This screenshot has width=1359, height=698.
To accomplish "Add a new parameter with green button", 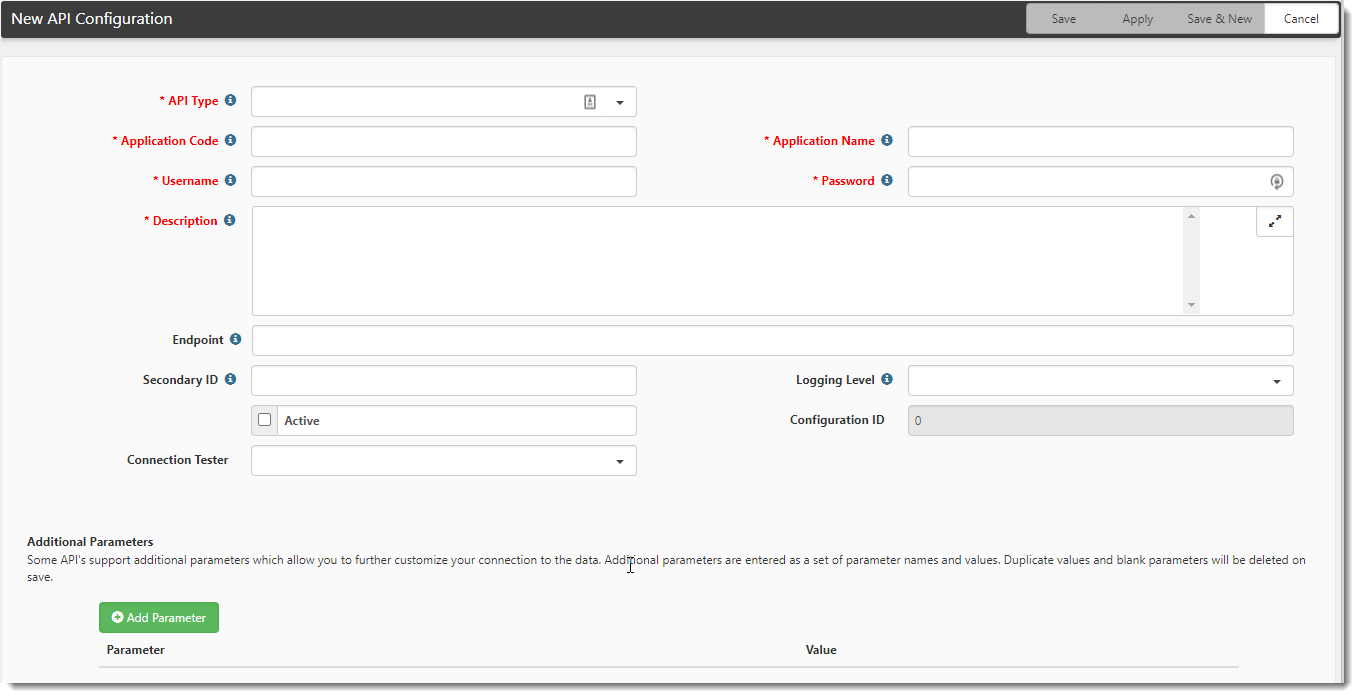I will coord(159,618).
